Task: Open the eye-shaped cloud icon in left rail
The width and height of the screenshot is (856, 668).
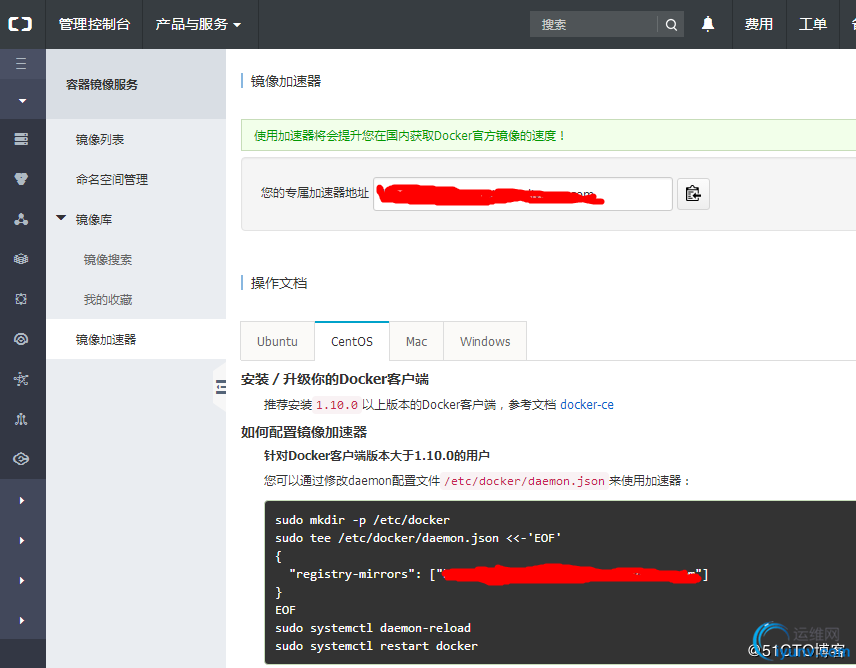Action: click(21, 339)
